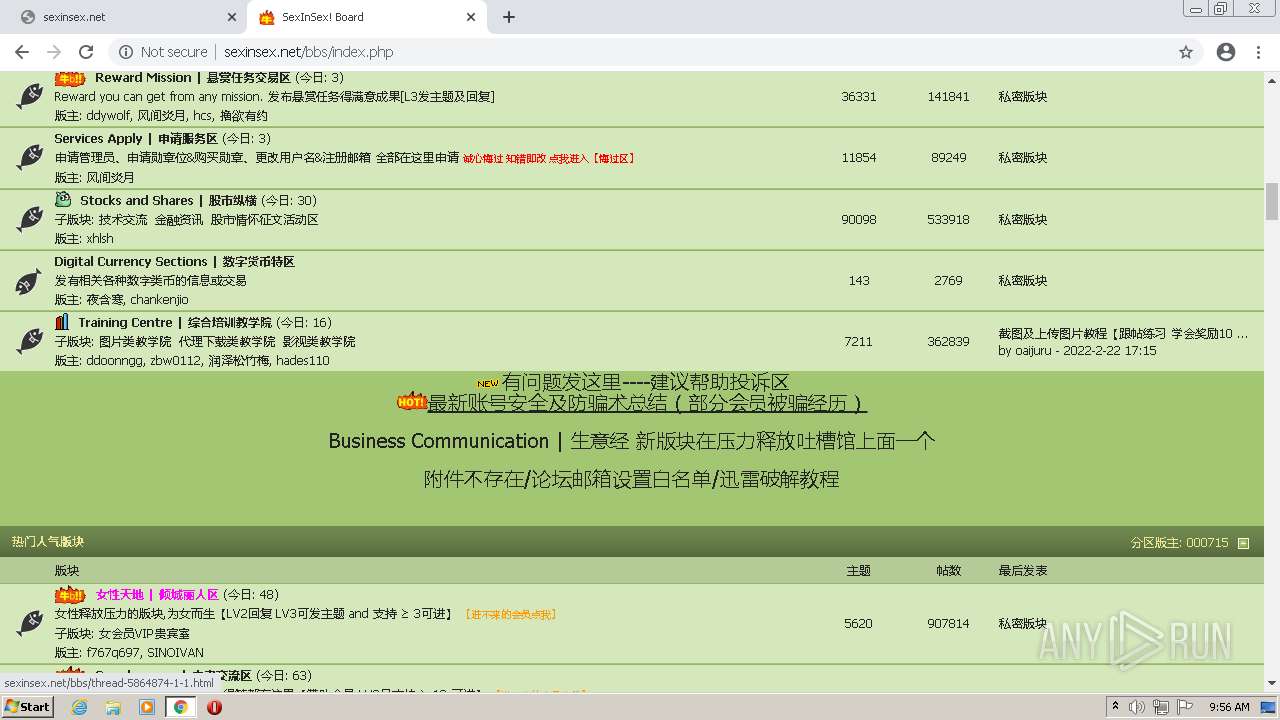
Task: Click Chrome icon in taskbar
Action: click(181, 706)
